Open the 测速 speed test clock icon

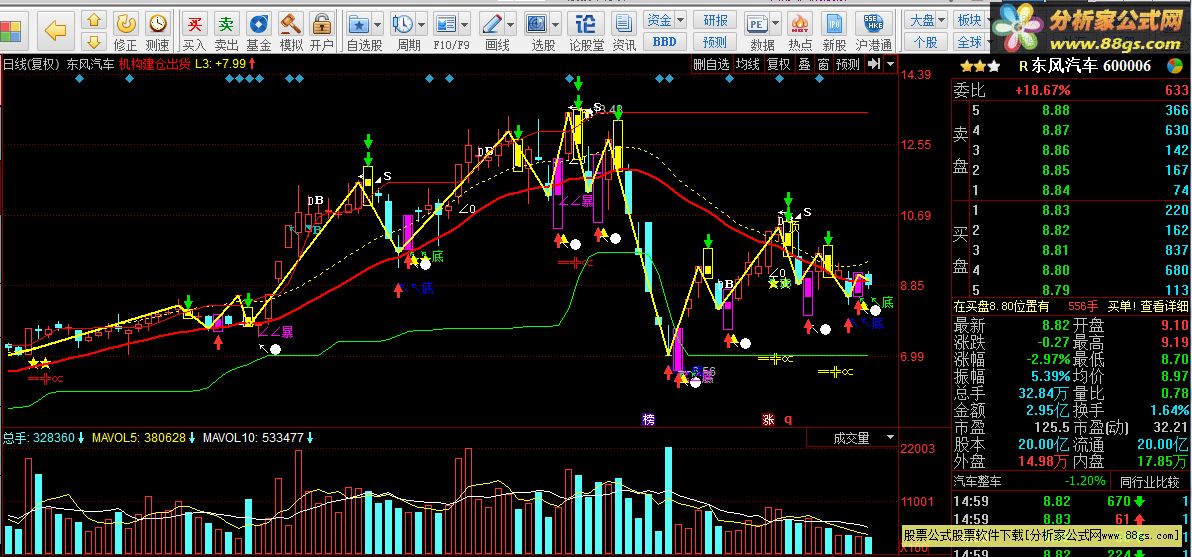(x=157, y=24)
